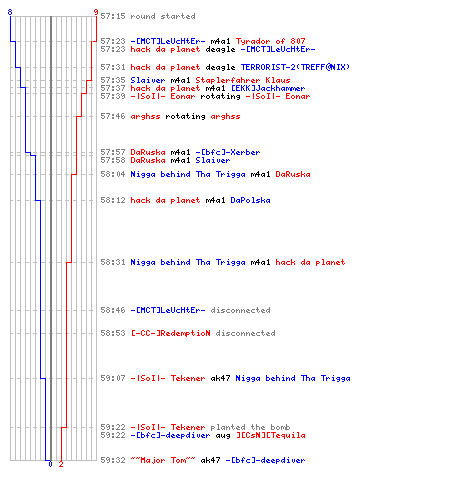Image resolution: width=450 pixels, height=500 pixels.
Task: Select ][CsN][Tequila in aug kill entry
Action: point(271,435)
